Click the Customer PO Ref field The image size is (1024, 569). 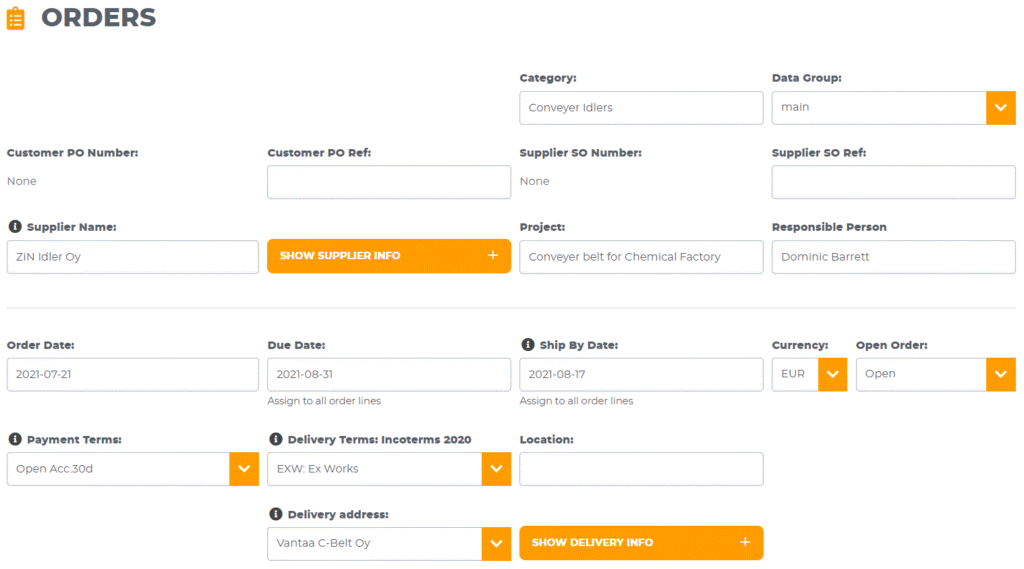[x=388, y=182]
